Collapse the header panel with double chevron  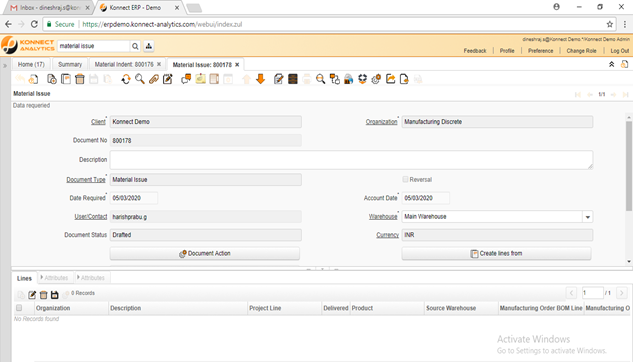click(612, 64)
